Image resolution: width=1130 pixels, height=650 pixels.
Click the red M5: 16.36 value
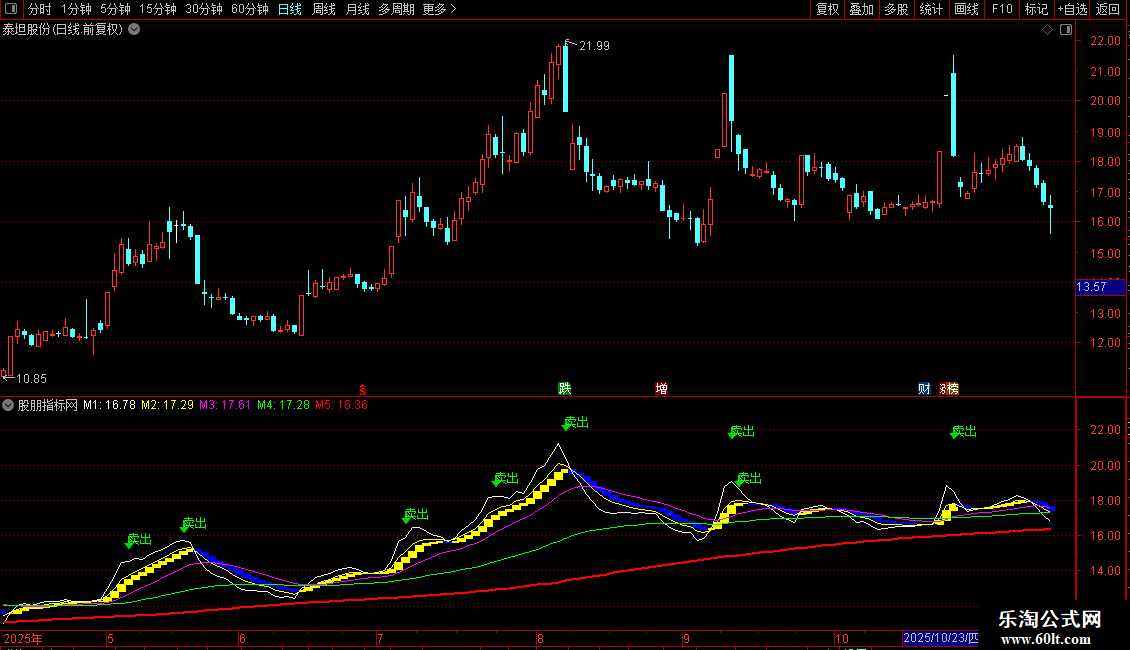coord(342,405)
